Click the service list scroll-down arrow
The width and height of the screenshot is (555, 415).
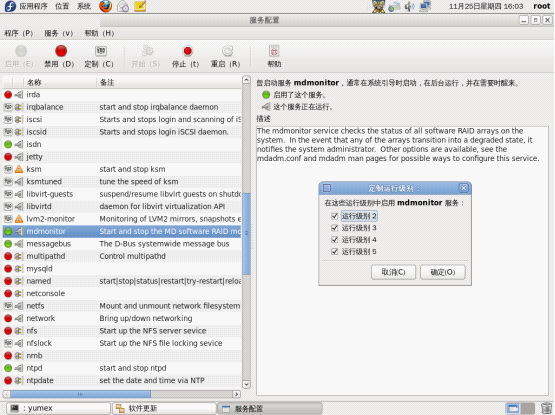tap(246, 384)
